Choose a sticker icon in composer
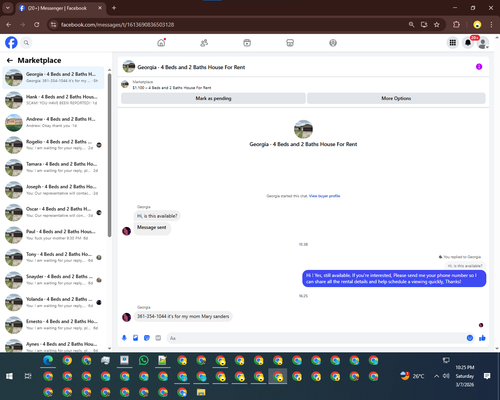The height and width of the screenshot is (400, 500). [147, 338]
